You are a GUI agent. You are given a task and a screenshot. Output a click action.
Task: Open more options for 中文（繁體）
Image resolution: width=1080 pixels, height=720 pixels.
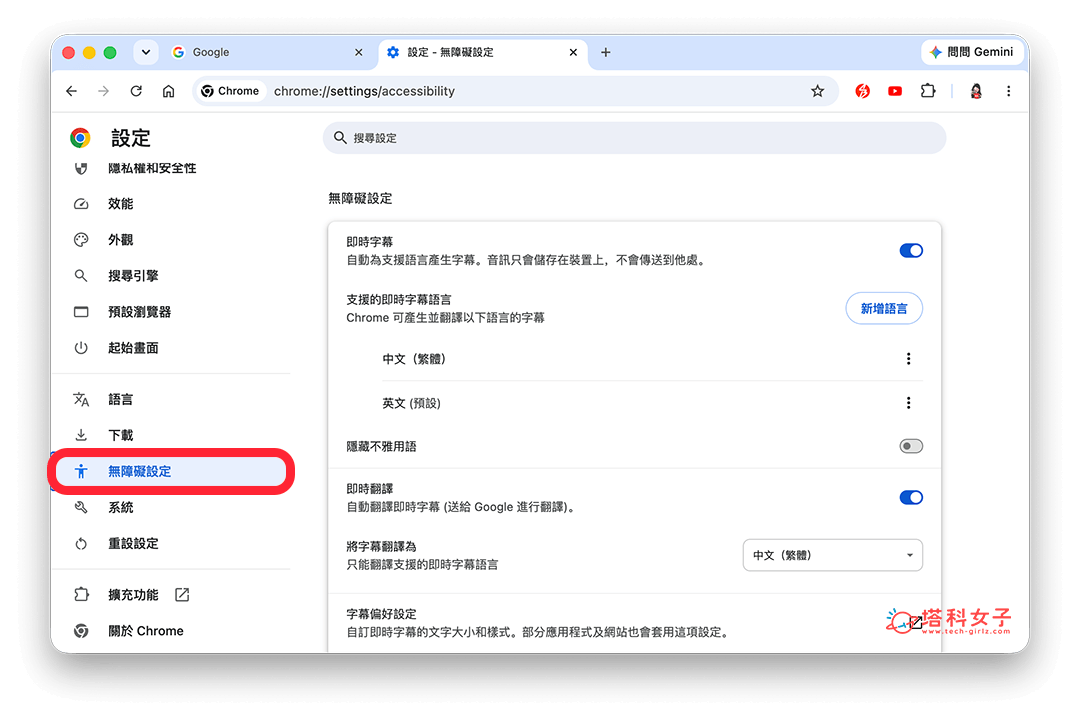908,359
